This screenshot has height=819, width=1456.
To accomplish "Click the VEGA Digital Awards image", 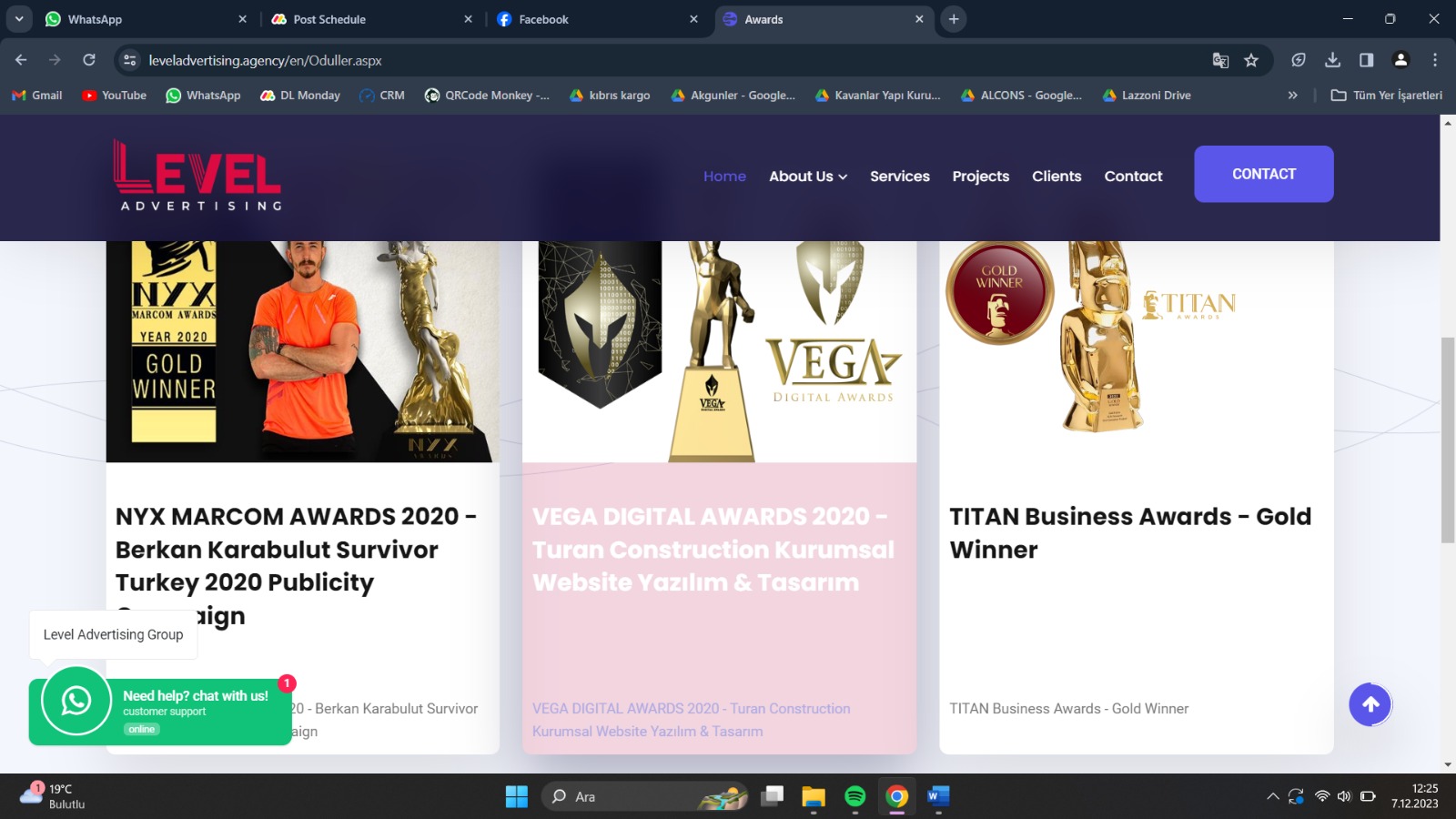I will point(719,351).
